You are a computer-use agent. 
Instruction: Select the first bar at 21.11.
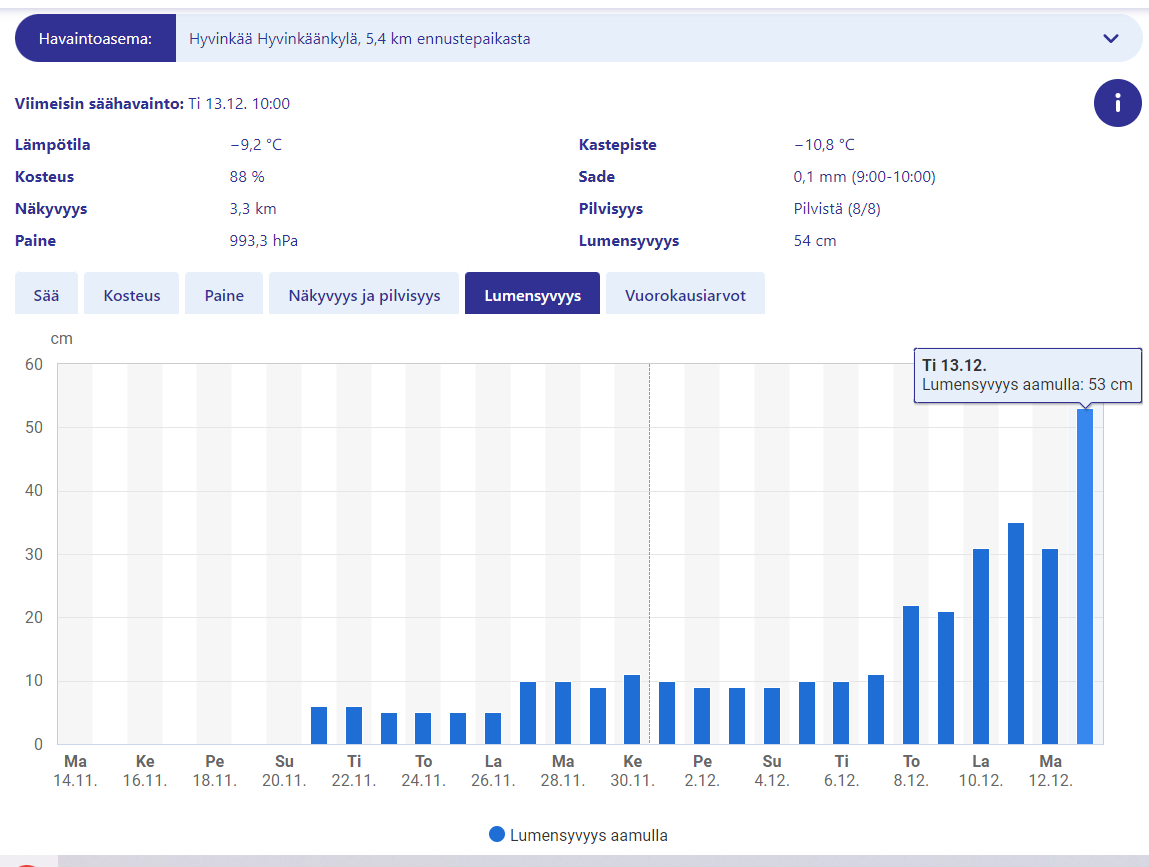(319, 726)
